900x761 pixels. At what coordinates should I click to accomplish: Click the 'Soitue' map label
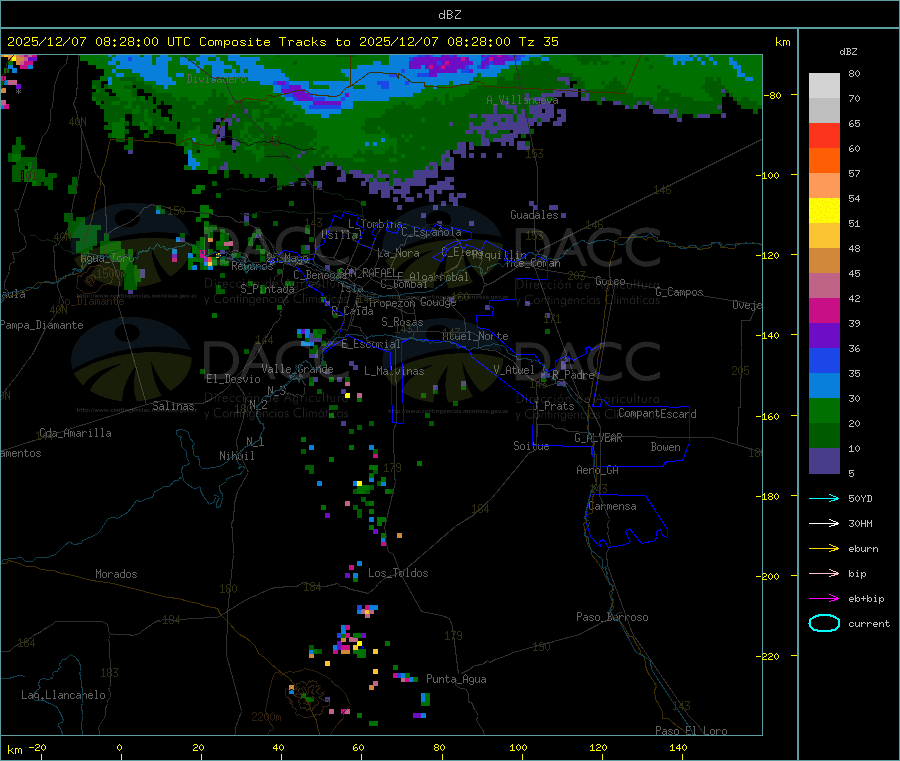click(x=531, y=446)
